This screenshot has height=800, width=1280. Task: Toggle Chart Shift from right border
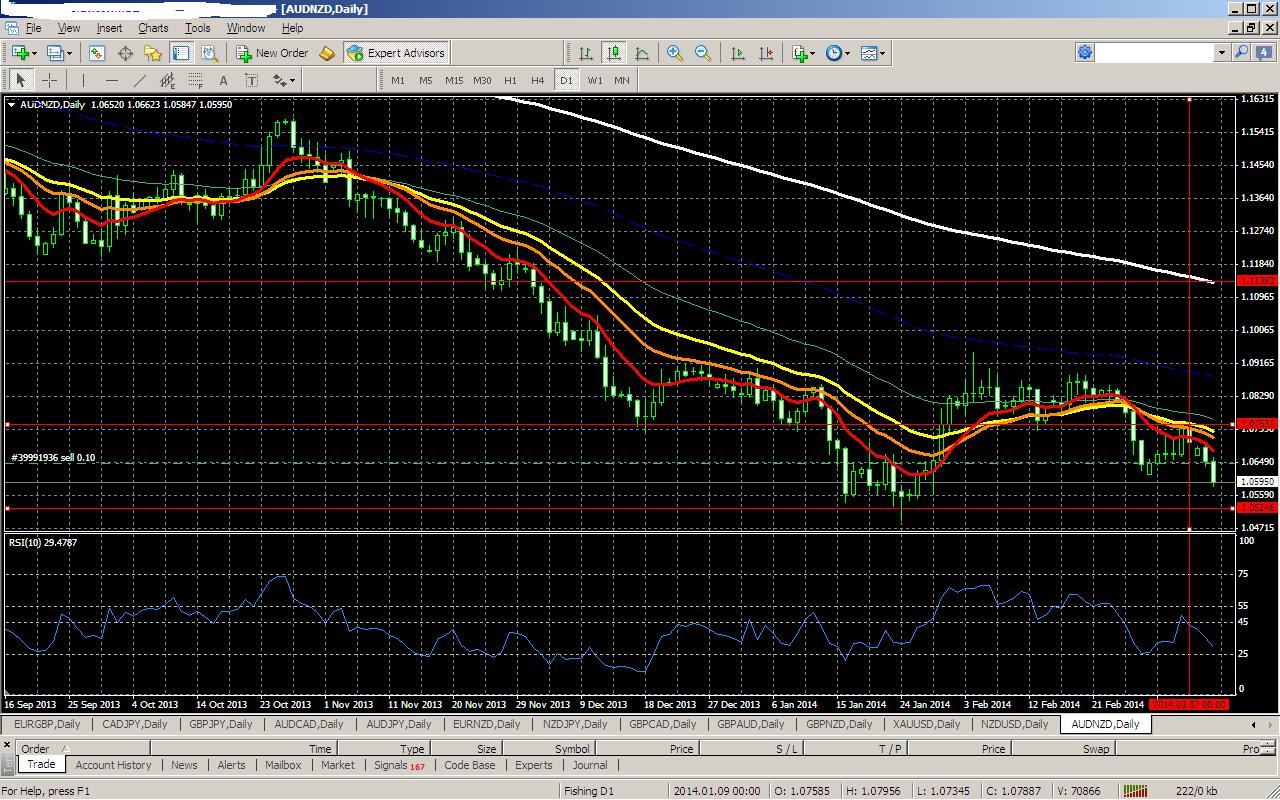[x=766, y=53]
